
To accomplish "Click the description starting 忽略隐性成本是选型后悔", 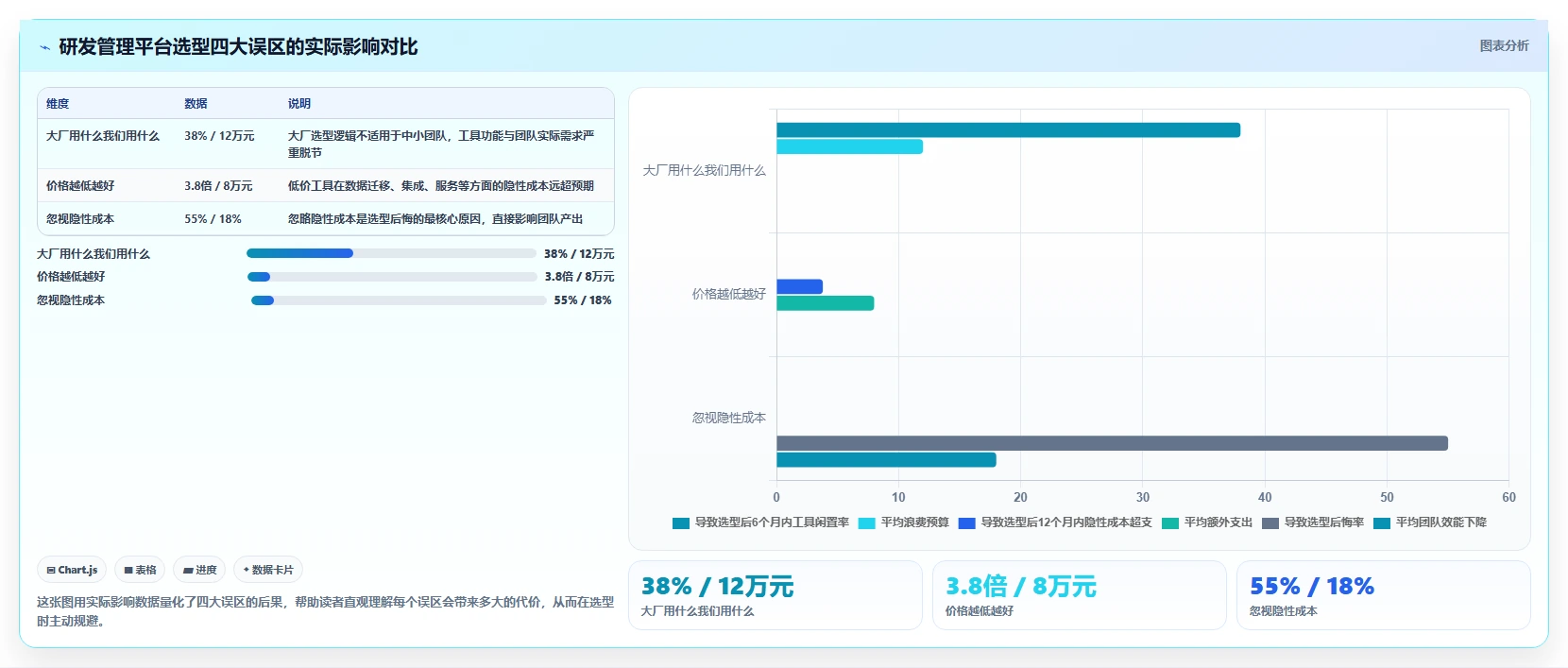I will [x=435, y=219].
